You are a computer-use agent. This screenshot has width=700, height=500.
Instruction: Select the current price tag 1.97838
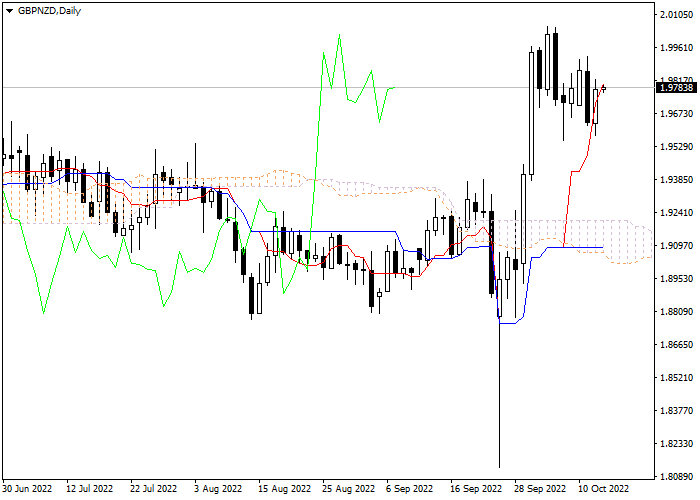tap(676, 87)
